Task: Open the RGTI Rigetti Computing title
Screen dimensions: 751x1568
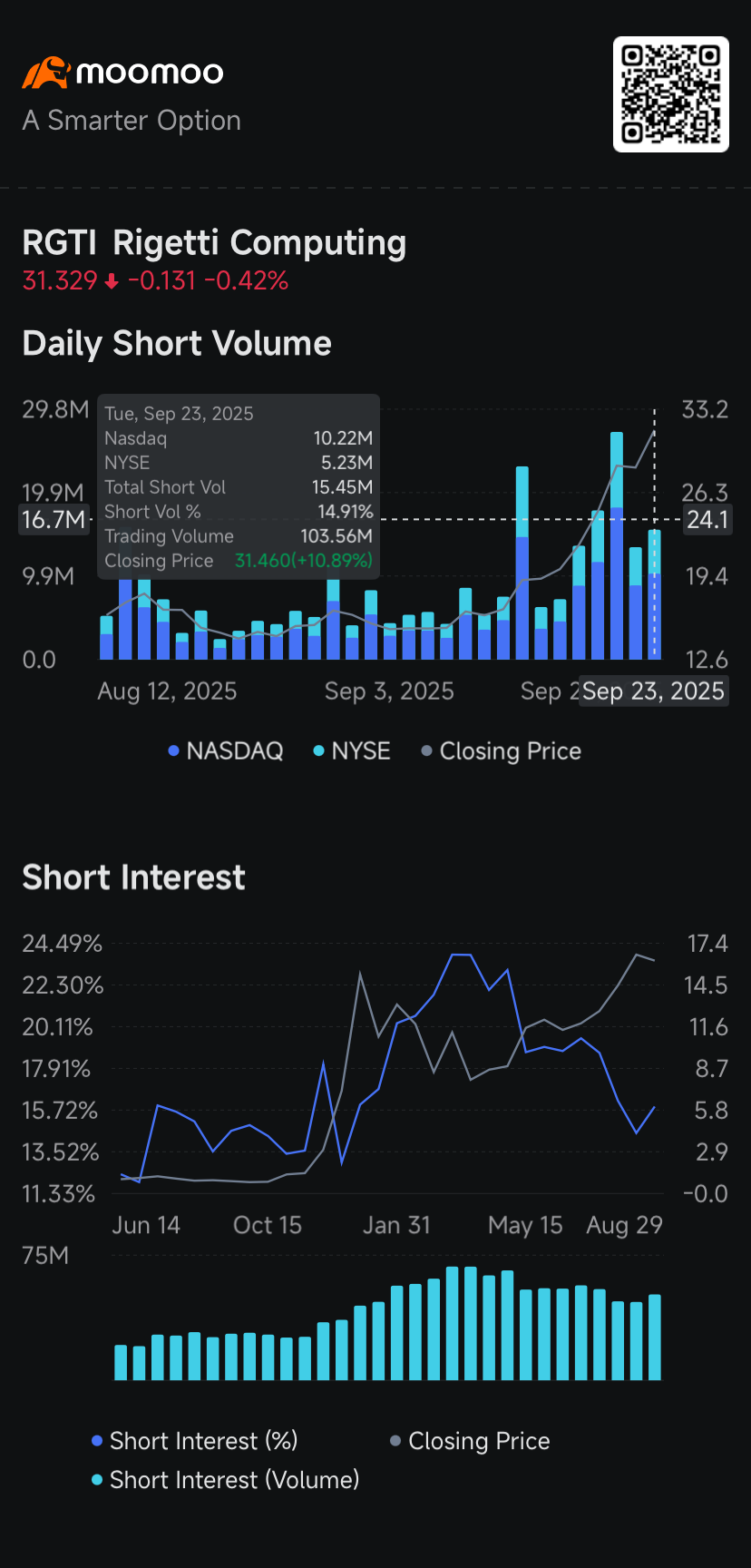Action: pos(214,243)
